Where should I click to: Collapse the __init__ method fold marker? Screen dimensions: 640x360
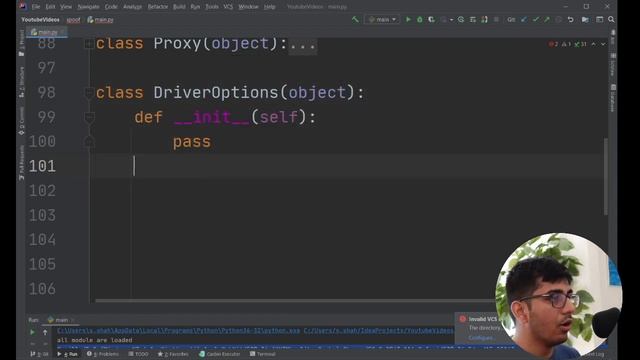[89, 118]
